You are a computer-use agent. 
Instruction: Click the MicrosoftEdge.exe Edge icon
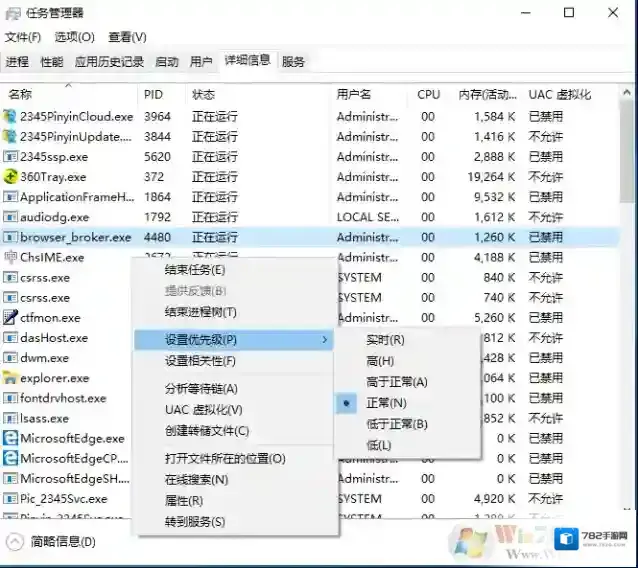pyautogui.click(x=10, y=438)
